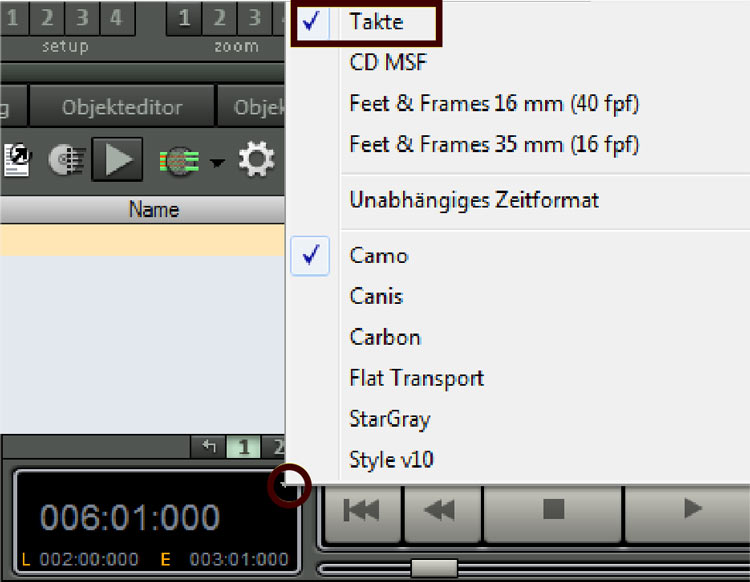Apply the Carbon skin
The image size is (750, 582).
coord(385,338)
